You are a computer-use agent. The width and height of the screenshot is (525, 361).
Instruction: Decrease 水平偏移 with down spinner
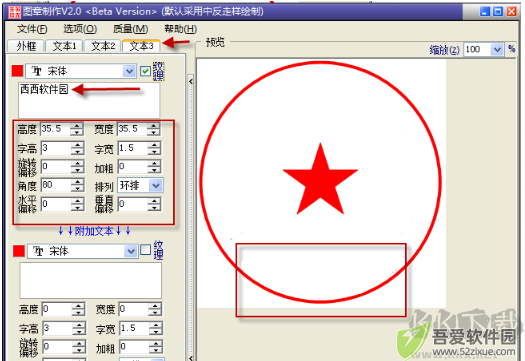tap(78, 207)
